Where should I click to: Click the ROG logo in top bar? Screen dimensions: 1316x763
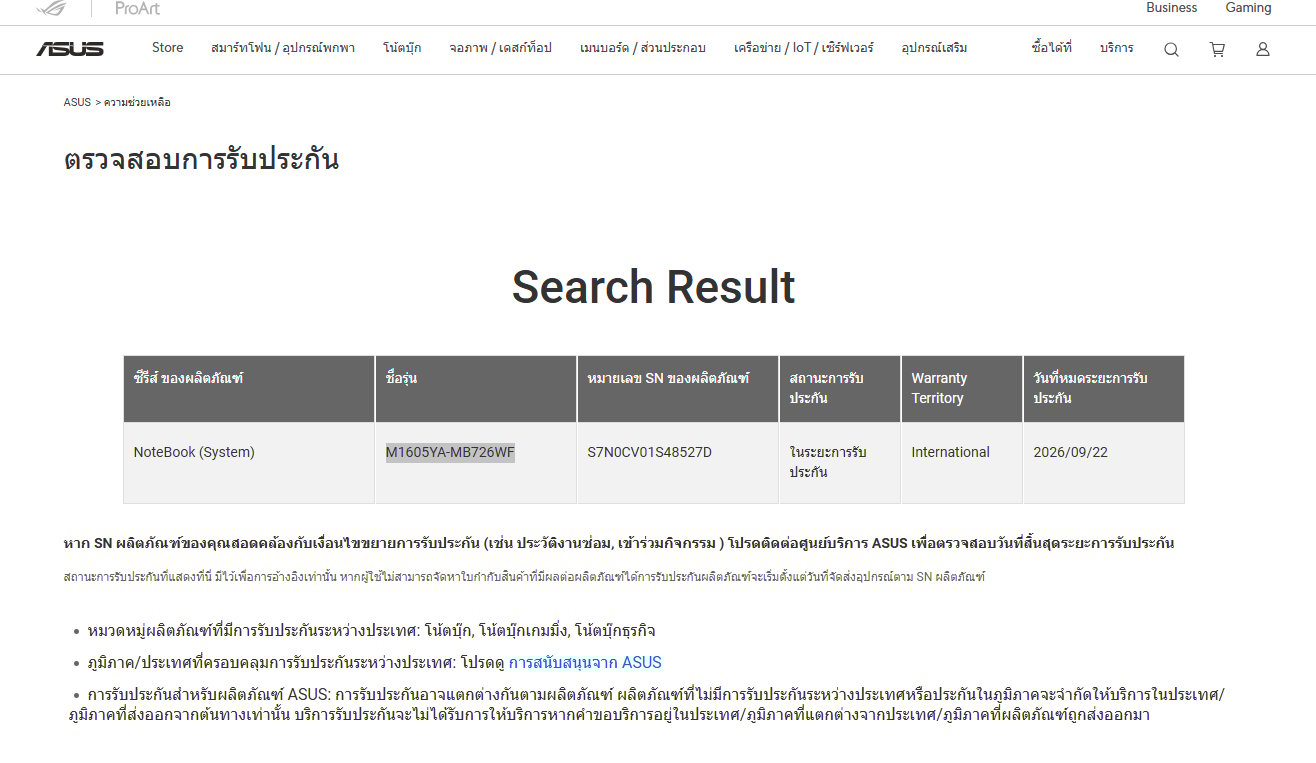(x=52, y=8)
